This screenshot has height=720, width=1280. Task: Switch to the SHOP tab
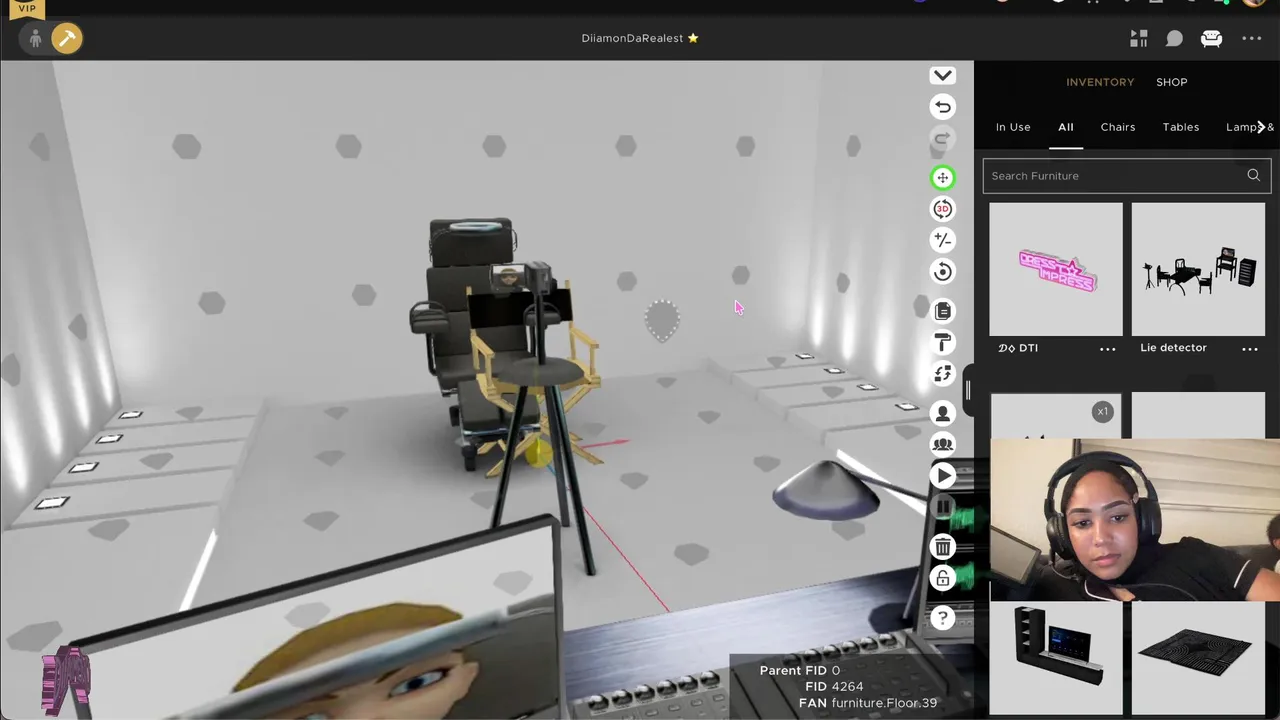point(1172,82)
